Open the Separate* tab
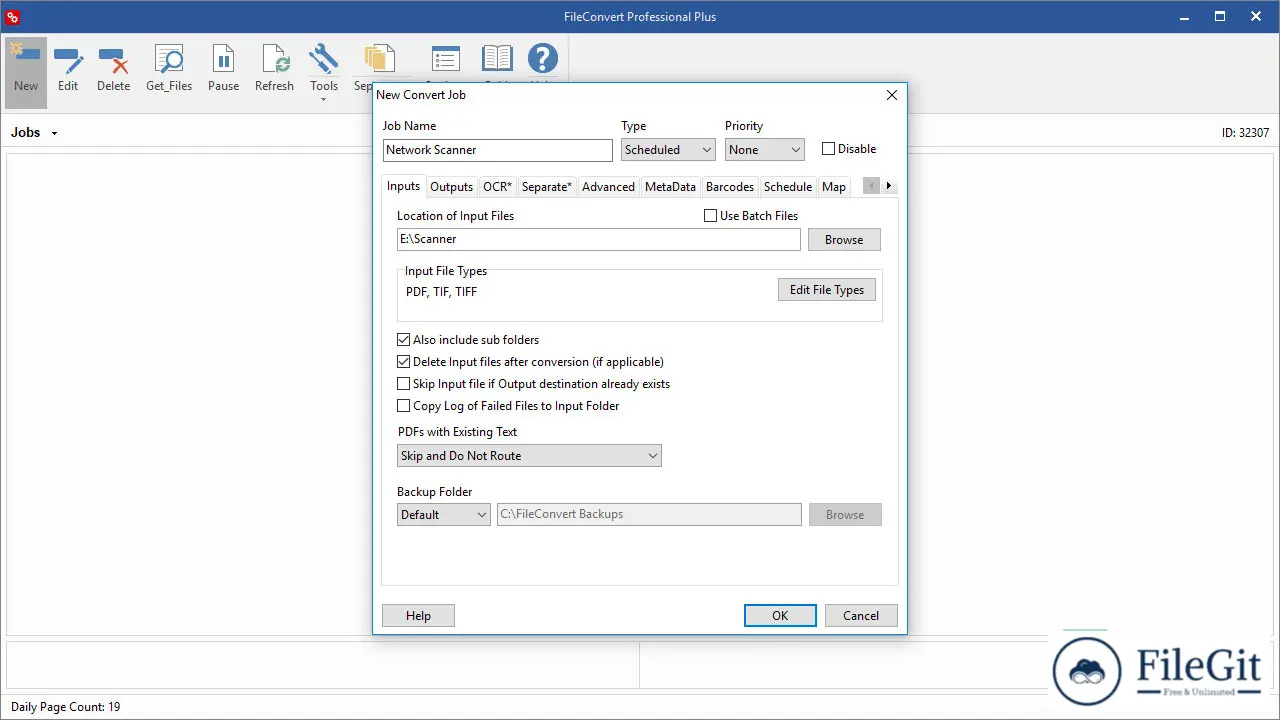The width and height of the screenshot is (1280, 720). pyautogui.click(x=547, y=187)
